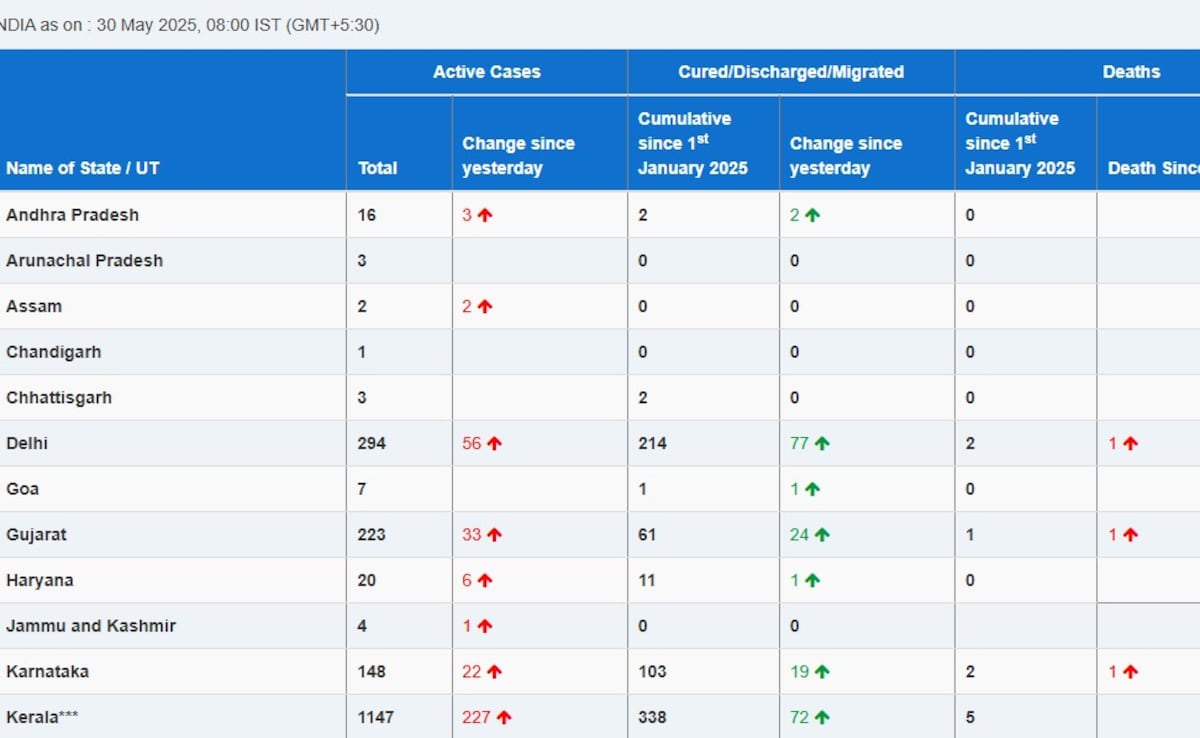This screenshot has height=738, width=1200.
Task: Click the Deaths column group header
Action: [1131, 72]
